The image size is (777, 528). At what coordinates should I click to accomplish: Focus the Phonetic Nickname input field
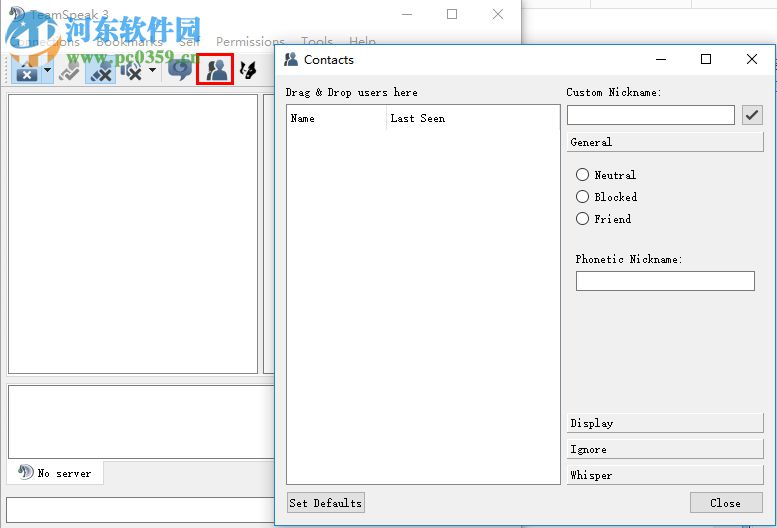[x=665, y=281]
